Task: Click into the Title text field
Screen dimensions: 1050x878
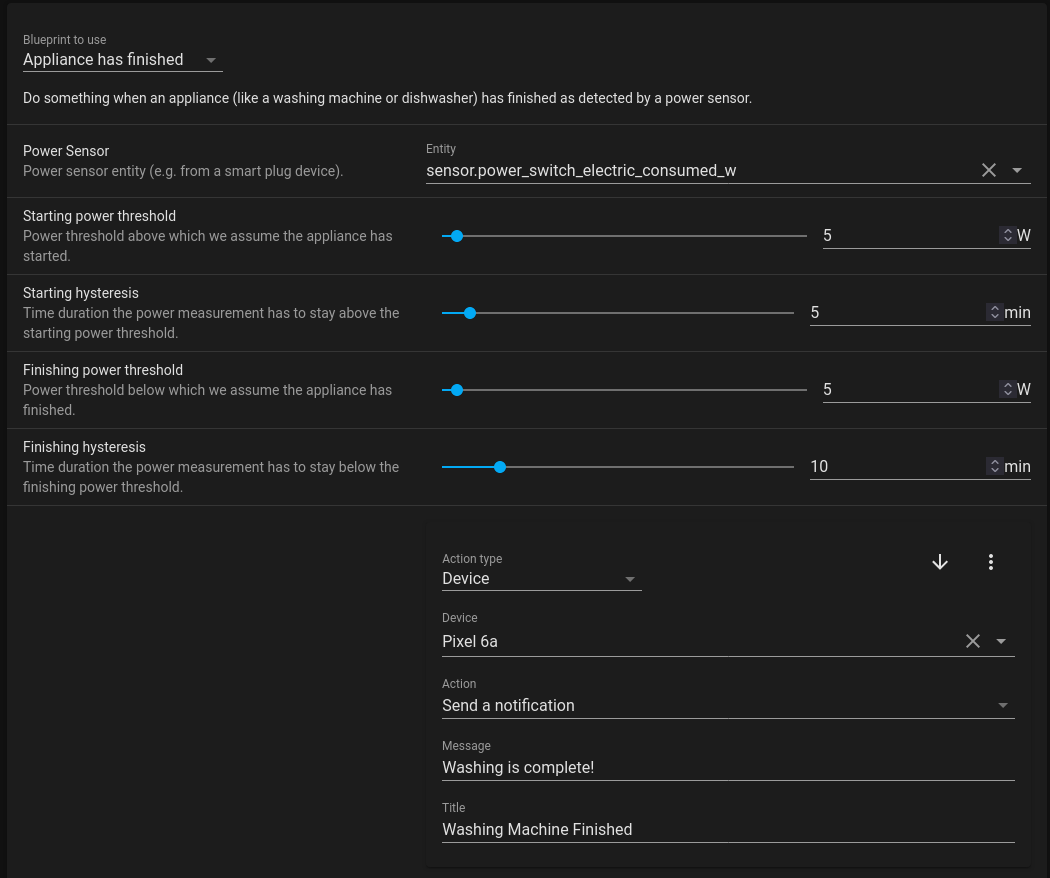Action: [727, 829]
